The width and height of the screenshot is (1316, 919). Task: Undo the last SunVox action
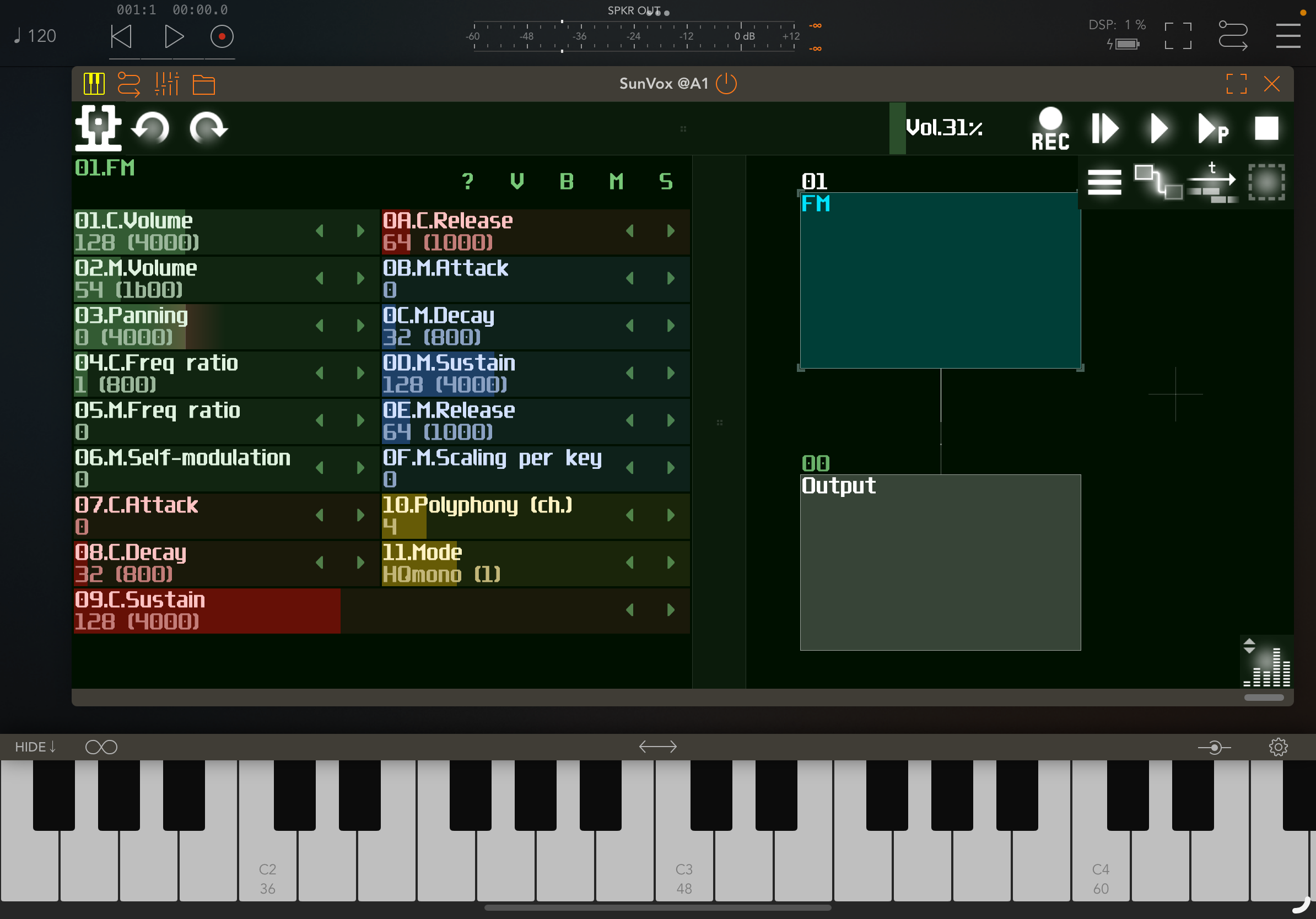(151, 128)
